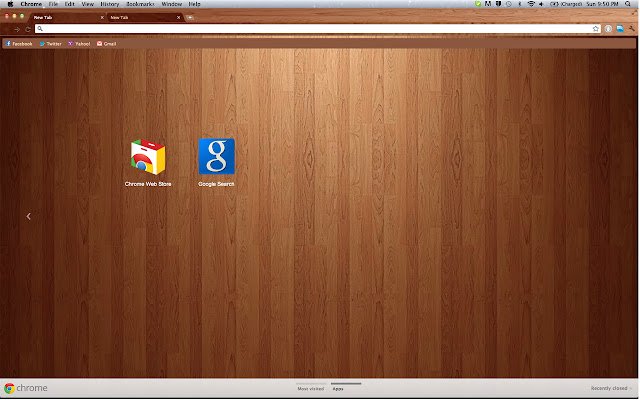Open the View menu
The height and width of the screenshot is (400, 640).
coord(87,4)
